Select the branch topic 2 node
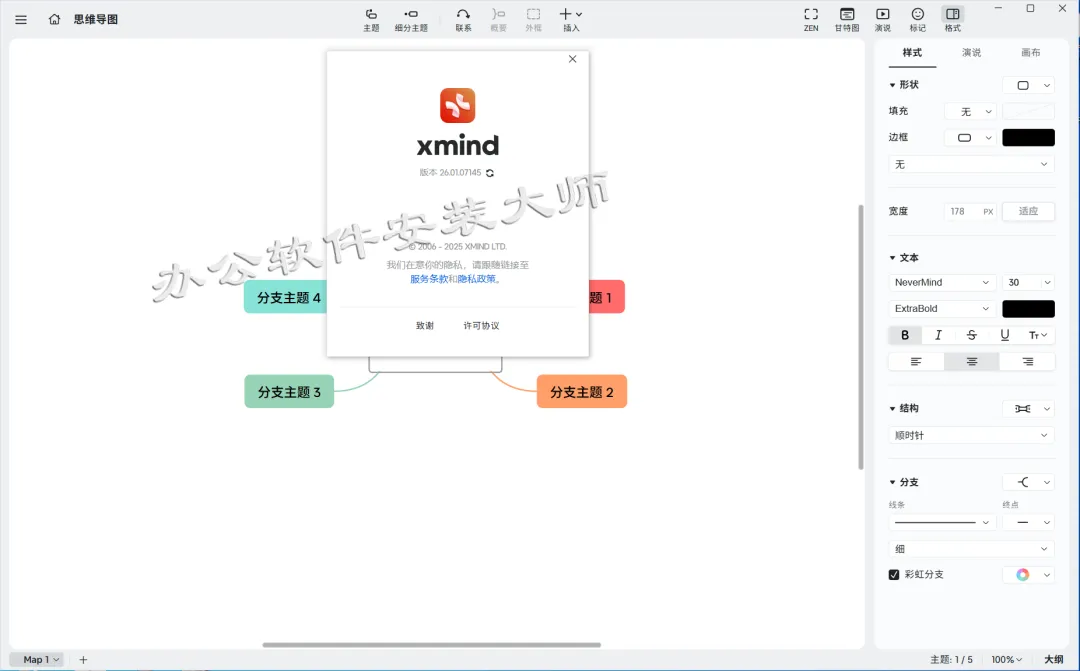The height and width of the screenshot is (671, 1080). click(x=582, y=391)
